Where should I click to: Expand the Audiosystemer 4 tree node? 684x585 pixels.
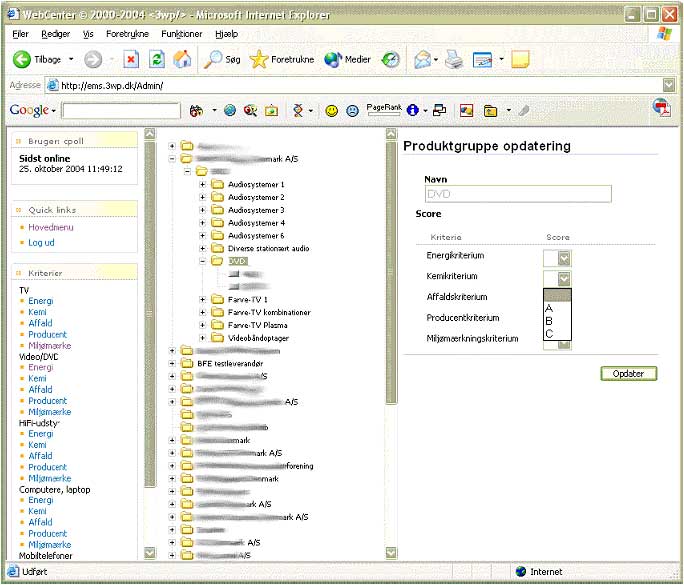tap(202, 223)
